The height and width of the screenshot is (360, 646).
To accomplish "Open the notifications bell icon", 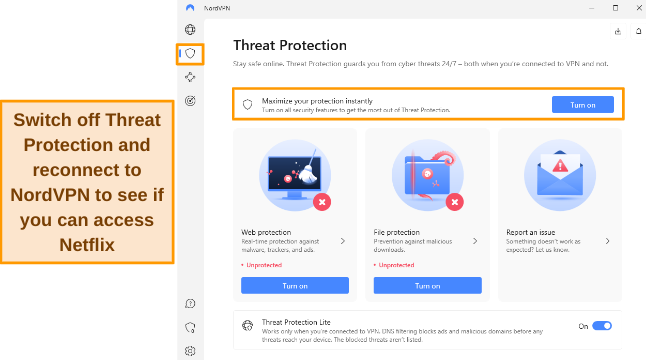I will [638, 31].
